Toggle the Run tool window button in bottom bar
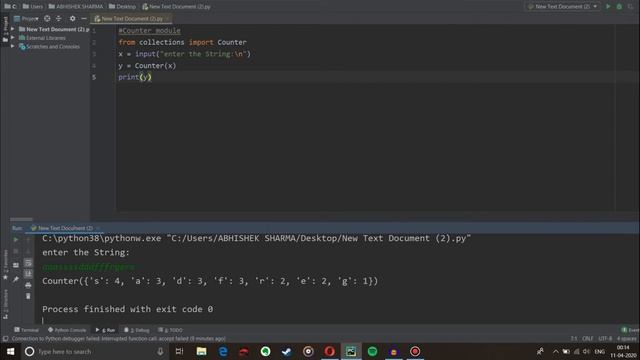This screenshot has width=640, height=360. pos(105,330)
